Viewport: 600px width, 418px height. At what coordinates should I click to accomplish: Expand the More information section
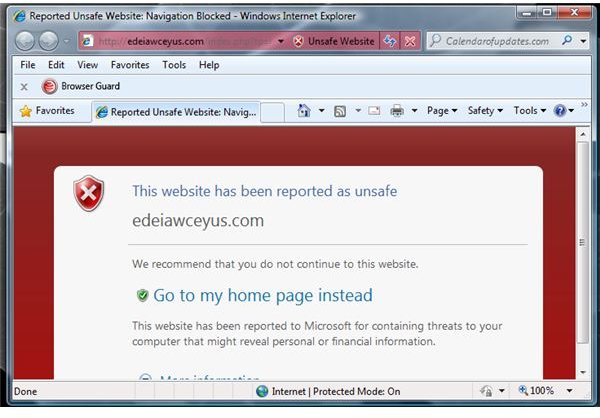pos(199,378)
